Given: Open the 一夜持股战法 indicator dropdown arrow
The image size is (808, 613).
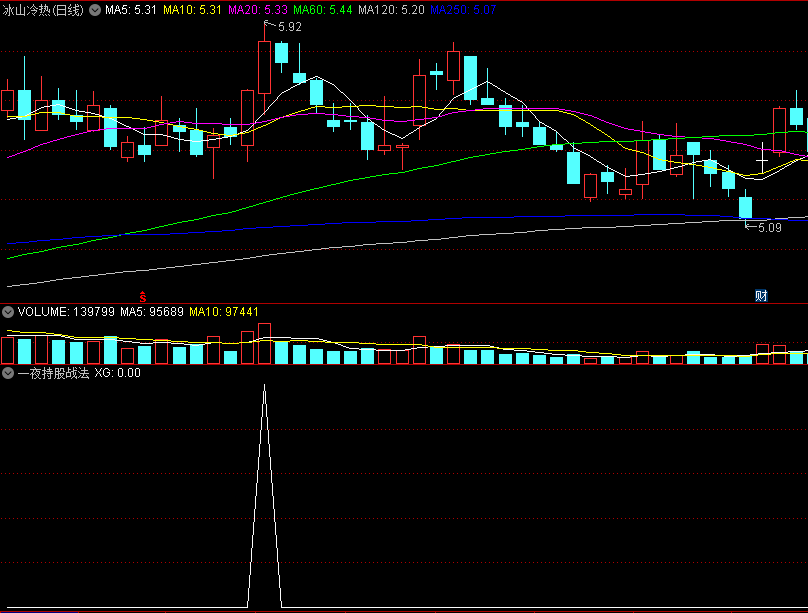Looking at the screenshot, I should pyautogui.click(x=8, y=373).
